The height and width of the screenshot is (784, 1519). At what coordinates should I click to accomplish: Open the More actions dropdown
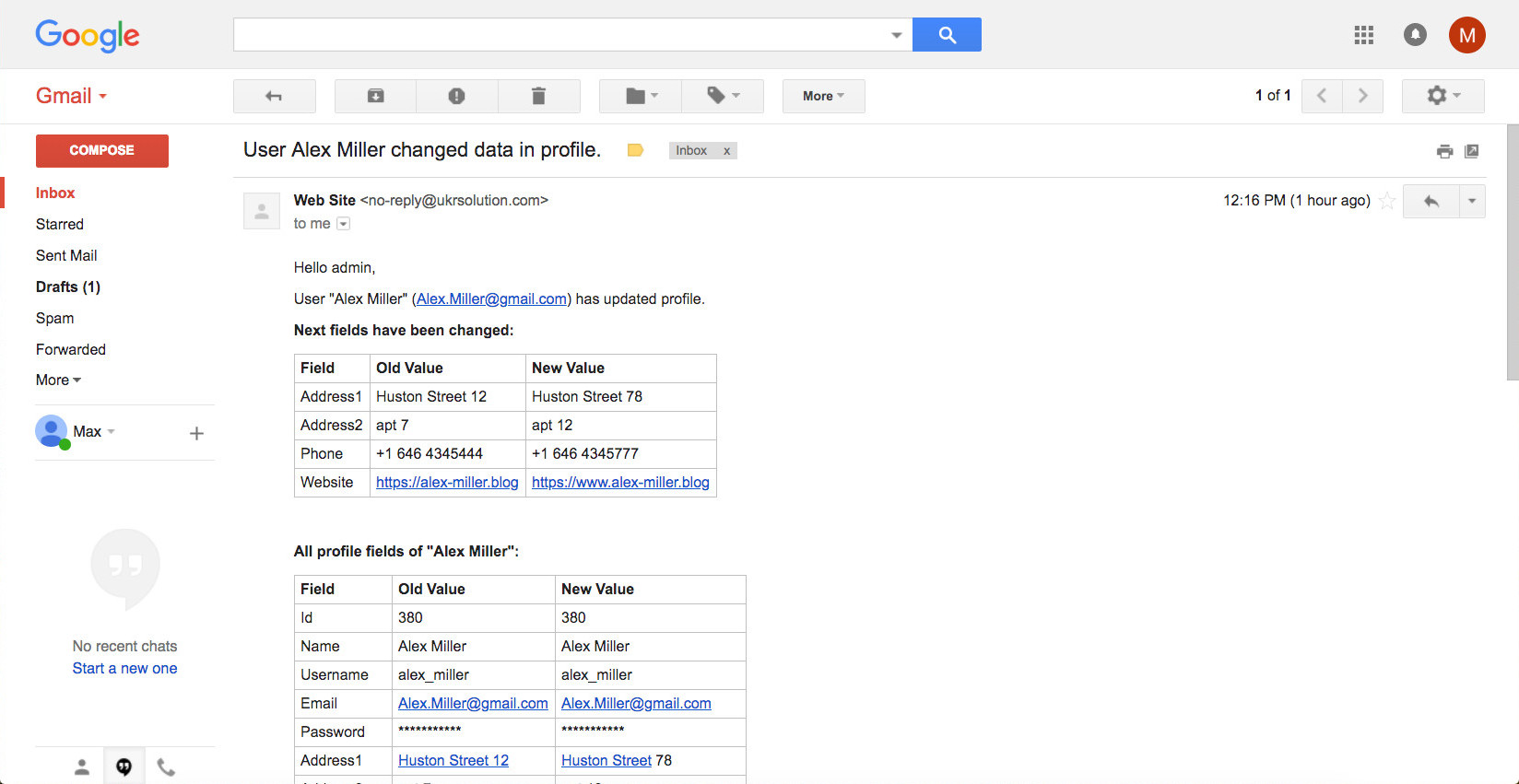[x=823, y=96]
